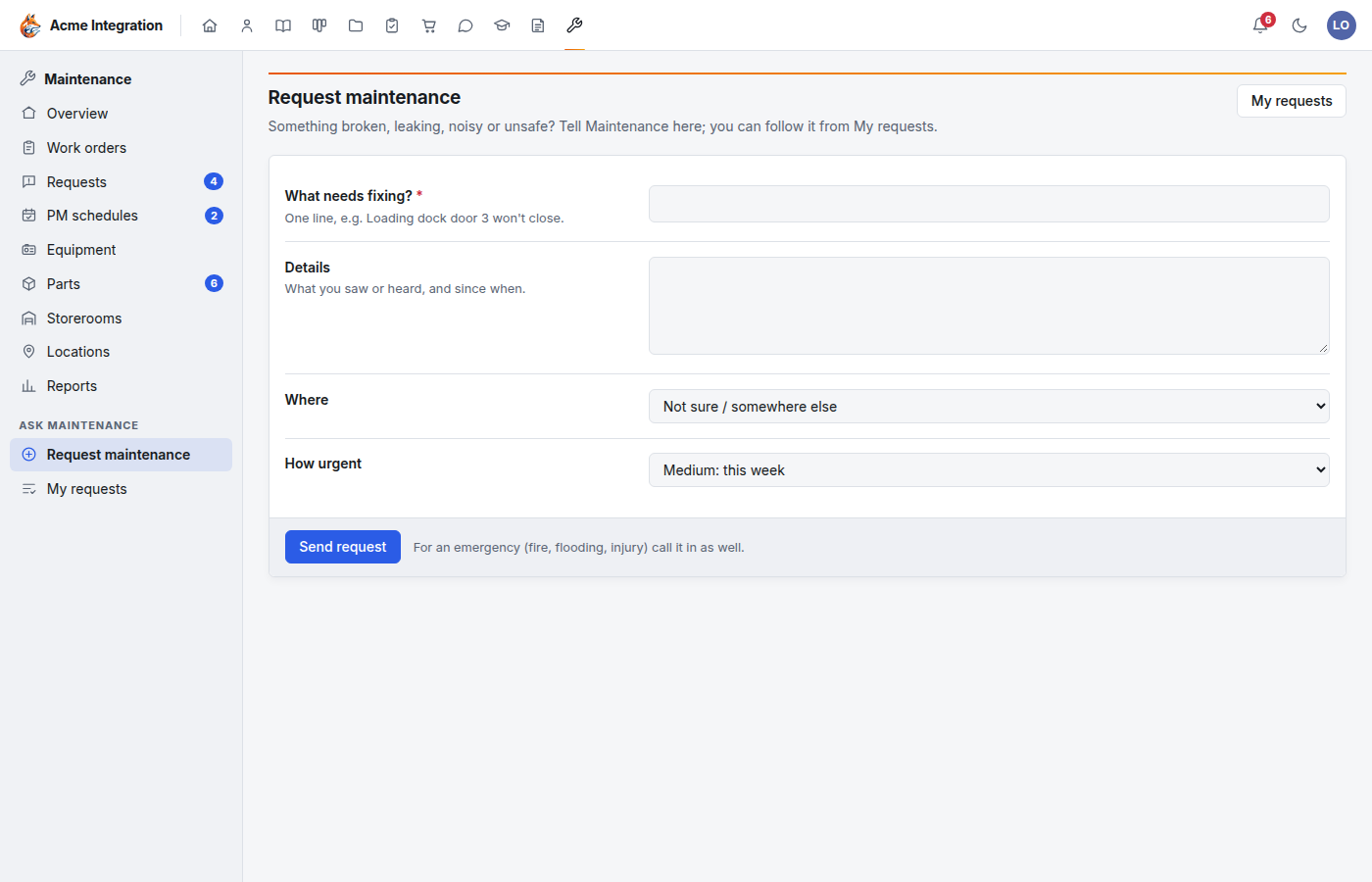This screenshot has height=882, width=1372.
Task: Open the kanban board icon in top navigation
Action: (319, 25)
